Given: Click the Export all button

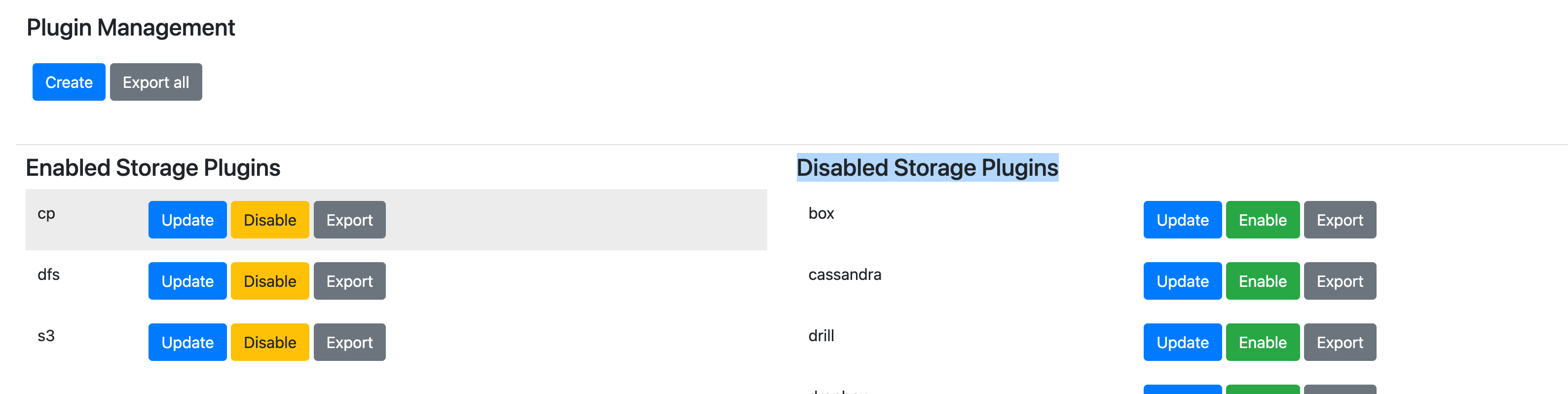Looking at the screenshot, I should [x=156, y=82].
